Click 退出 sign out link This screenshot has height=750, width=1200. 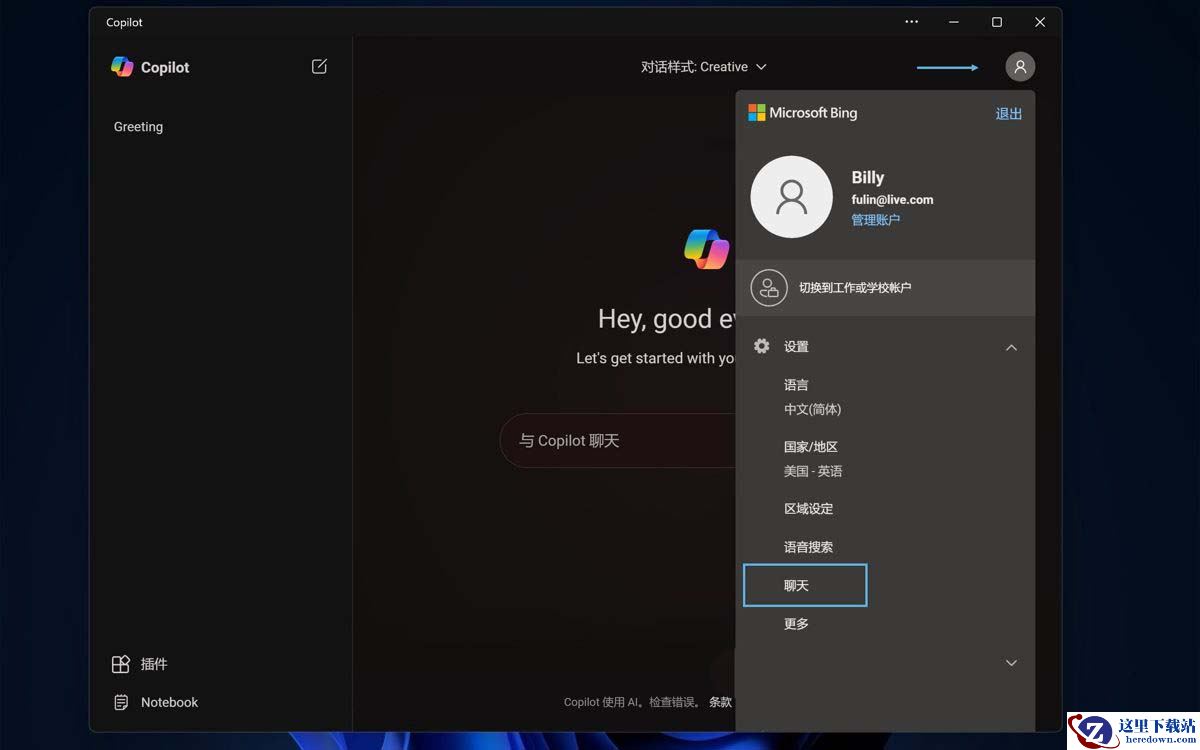pos(1009,113)
